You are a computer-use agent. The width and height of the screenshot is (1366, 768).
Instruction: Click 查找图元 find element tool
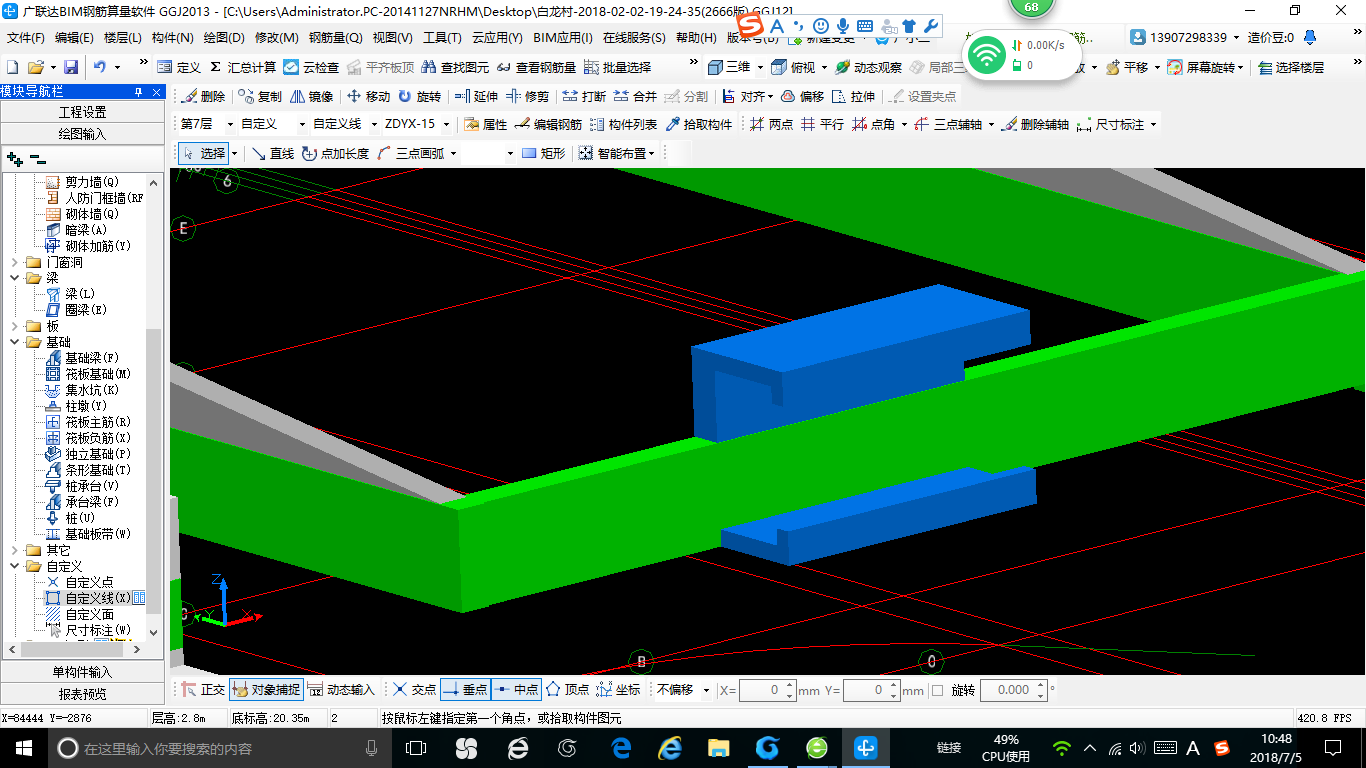click(x=455, y=67)
